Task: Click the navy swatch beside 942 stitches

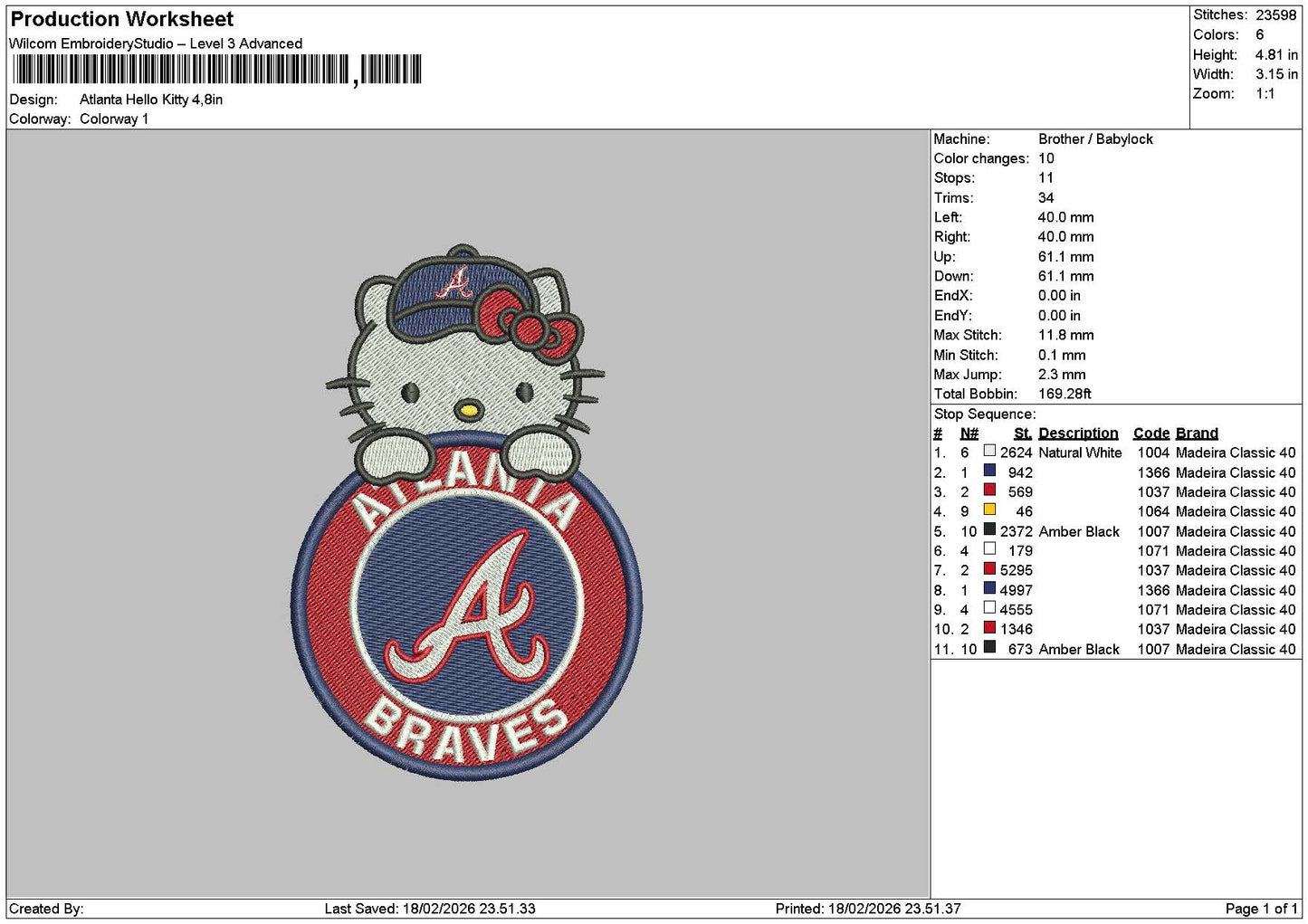Action: [989, 471]
